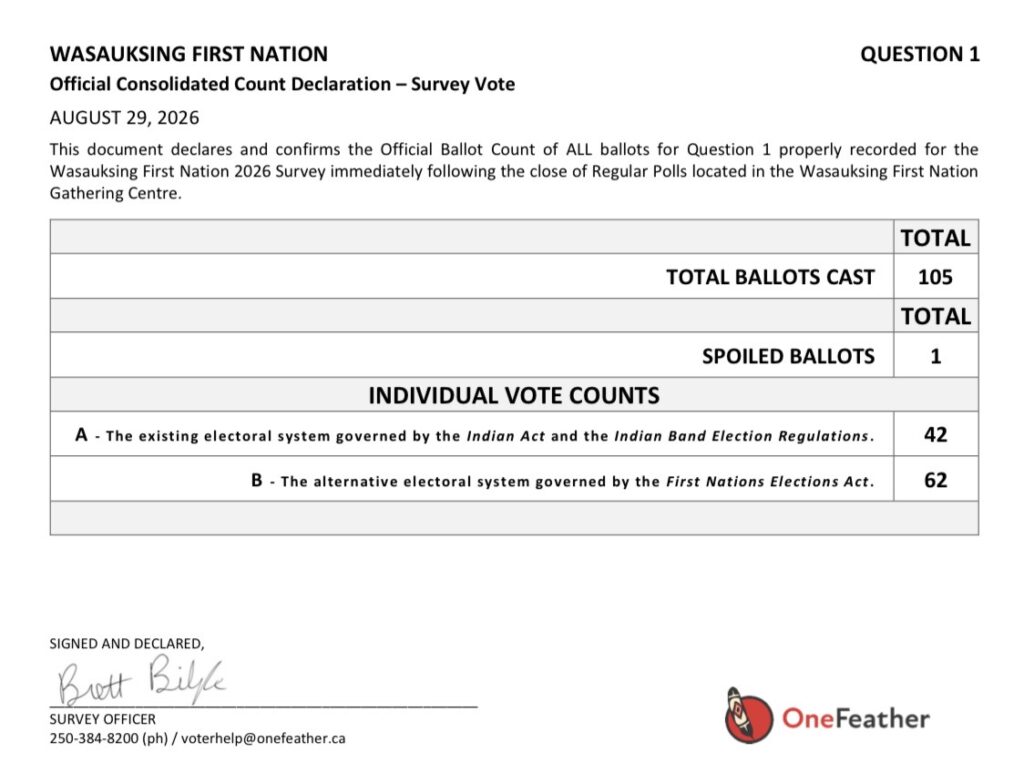Select the Spoiled Ballots value 1

point(935,356)
